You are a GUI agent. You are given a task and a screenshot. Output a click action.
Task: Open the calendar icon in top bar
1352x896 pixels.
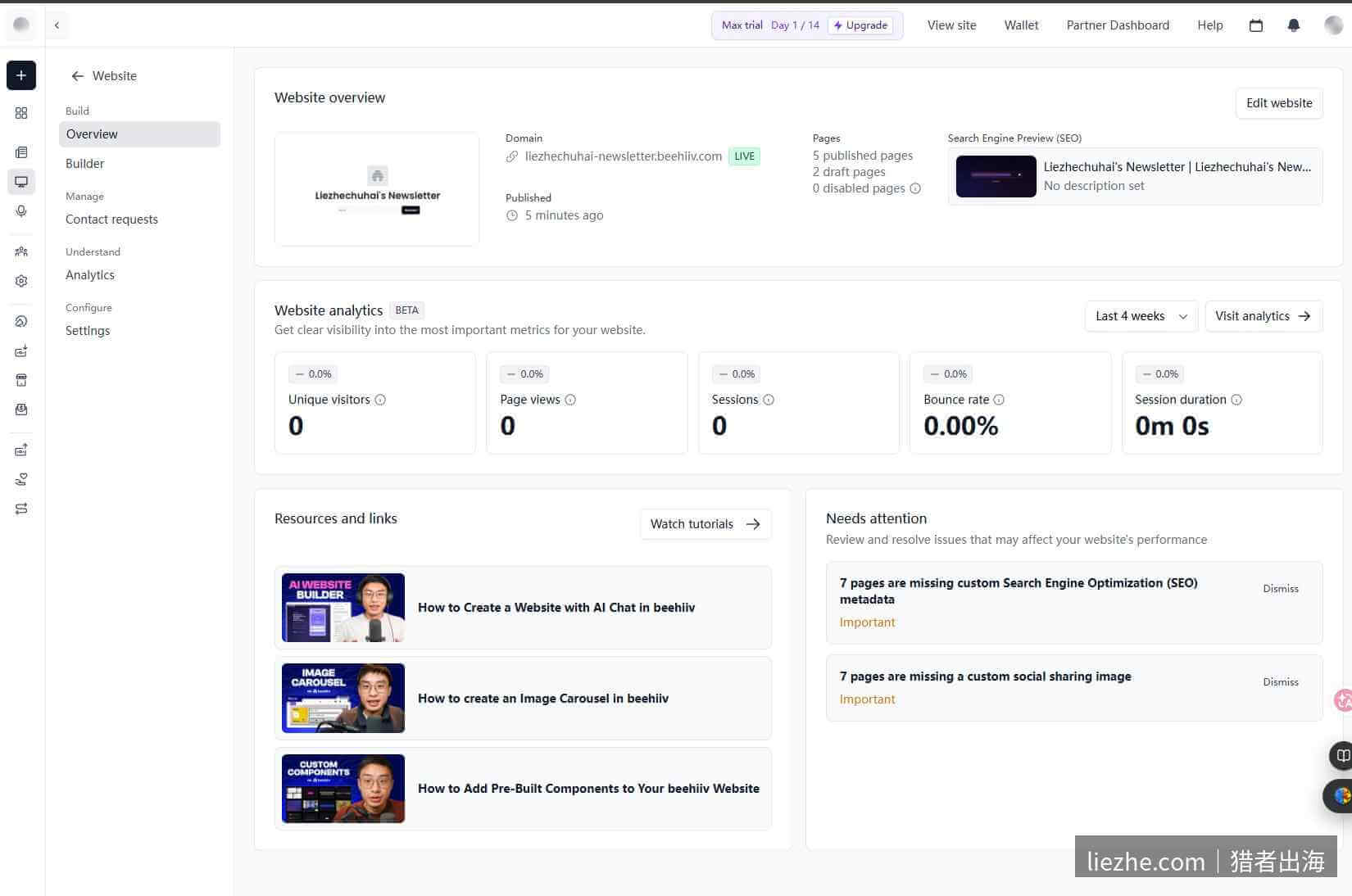tap(1255, 25)
